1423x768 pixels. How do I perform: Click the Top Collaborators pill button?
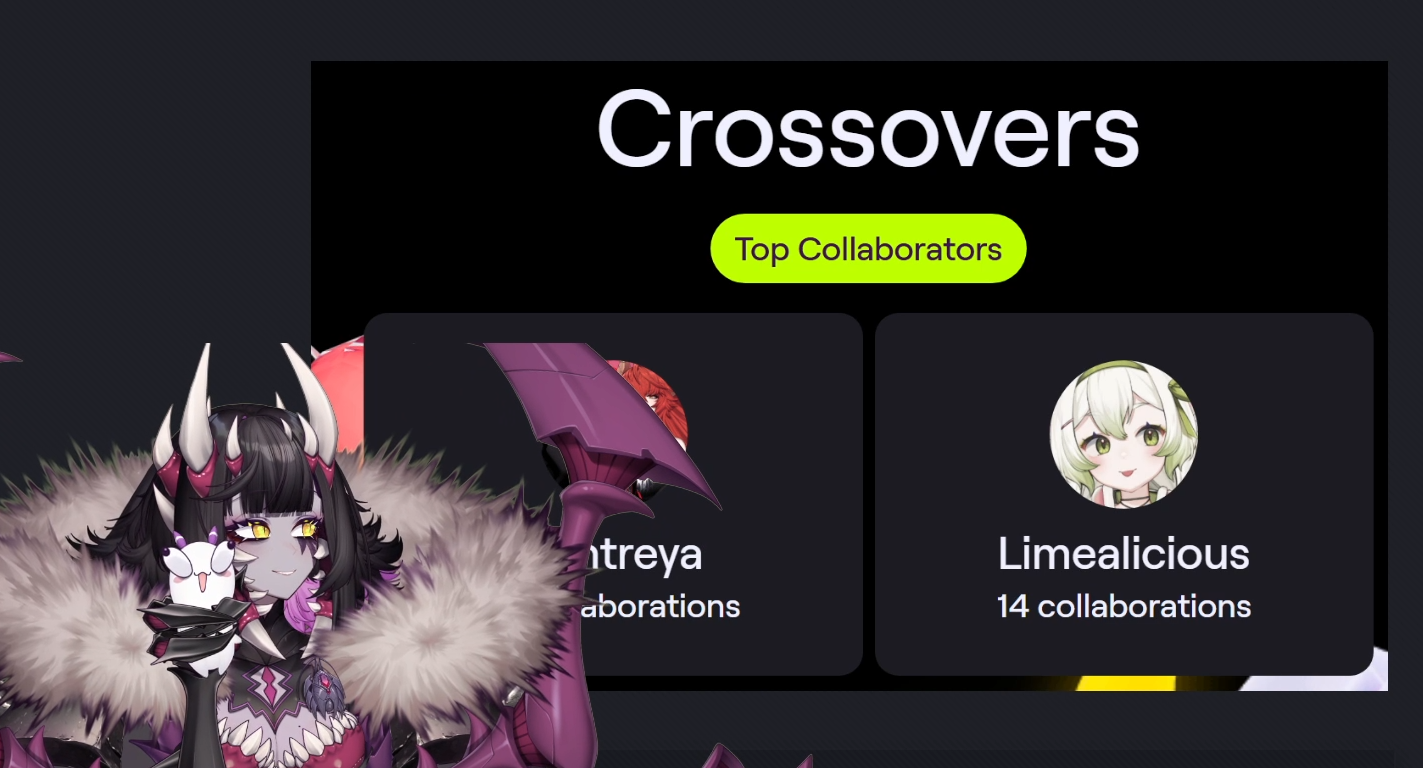868,249
